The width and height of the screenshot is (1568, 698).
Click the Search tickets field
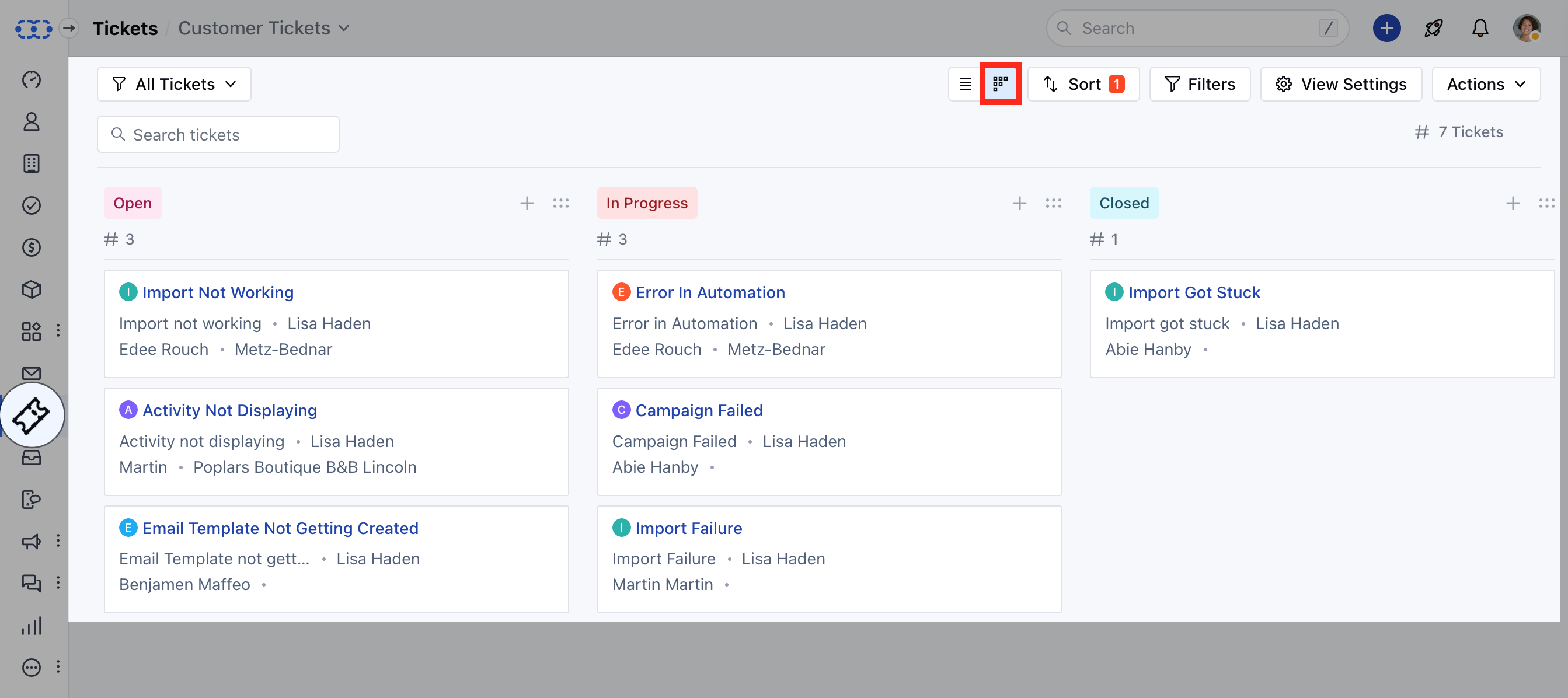(218, 134)
